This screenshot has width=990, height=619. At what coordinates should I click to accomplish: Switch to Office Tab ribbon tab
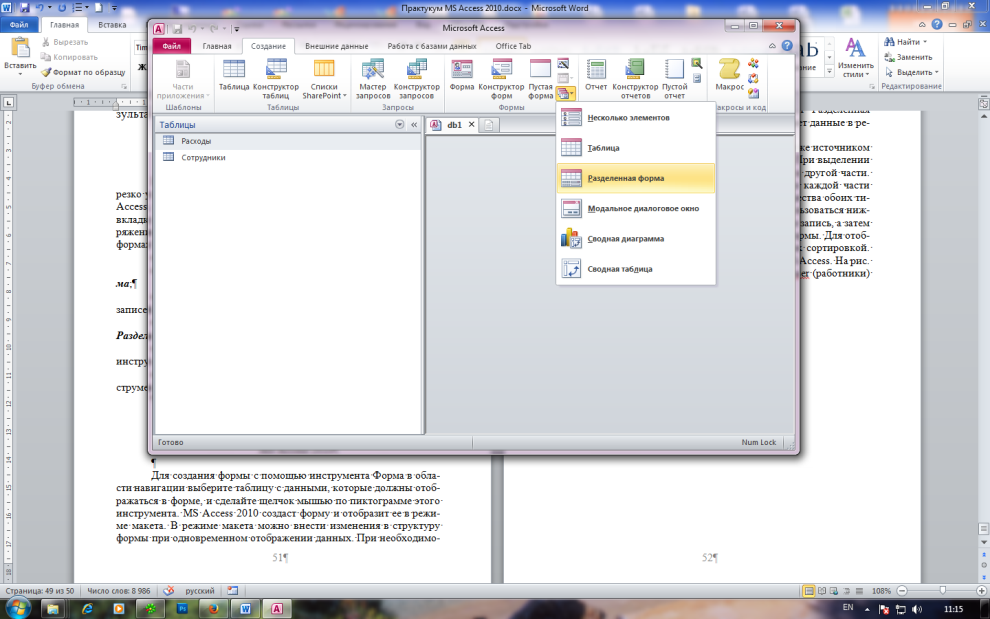[x=513, y=46]
